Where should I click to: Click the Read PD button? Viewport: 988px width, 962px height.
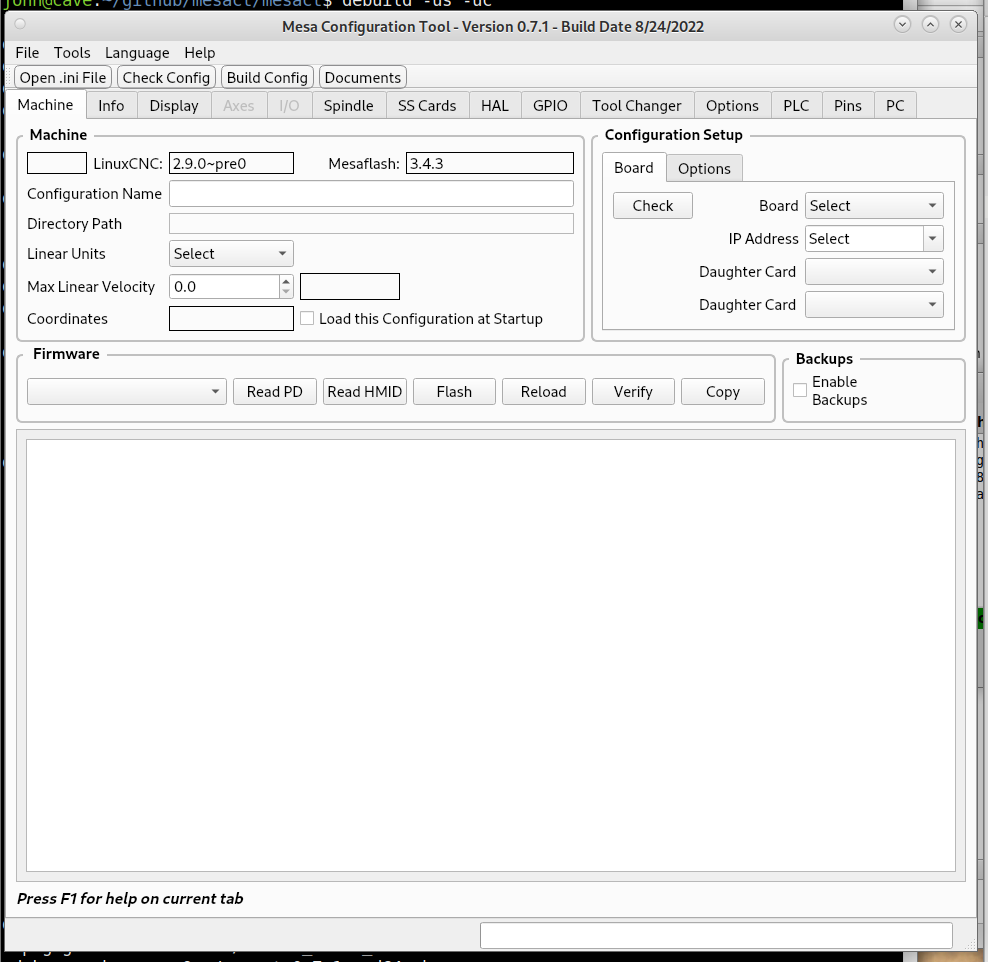click(275, 391)
